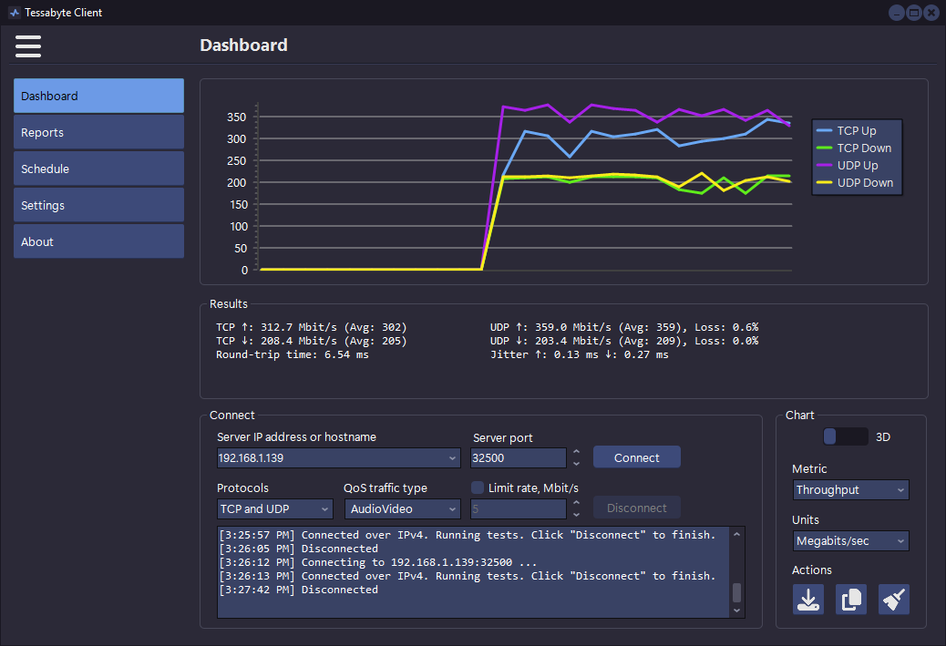Click the copy chart icon
The width and height of the screenshot is (946, 646).
(851, 599)
